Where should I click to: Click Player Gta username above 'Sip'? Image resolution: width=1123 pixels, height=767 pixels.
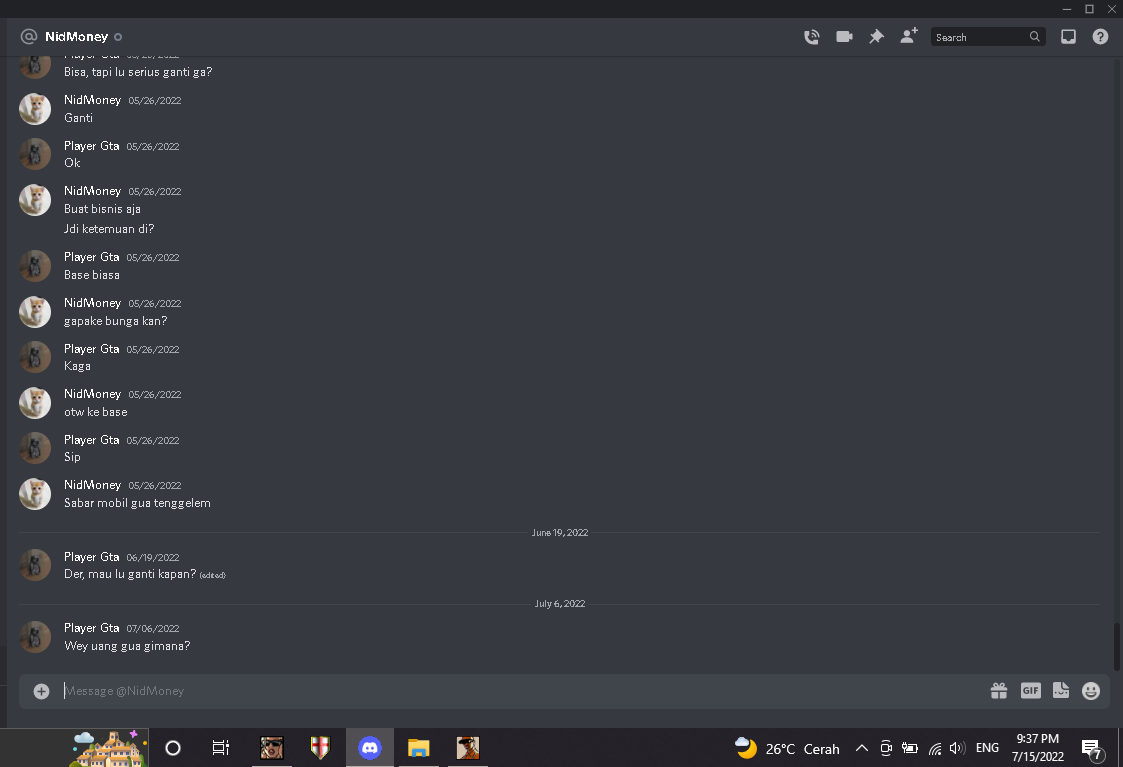pyautogui.click(x=92, y=440)
